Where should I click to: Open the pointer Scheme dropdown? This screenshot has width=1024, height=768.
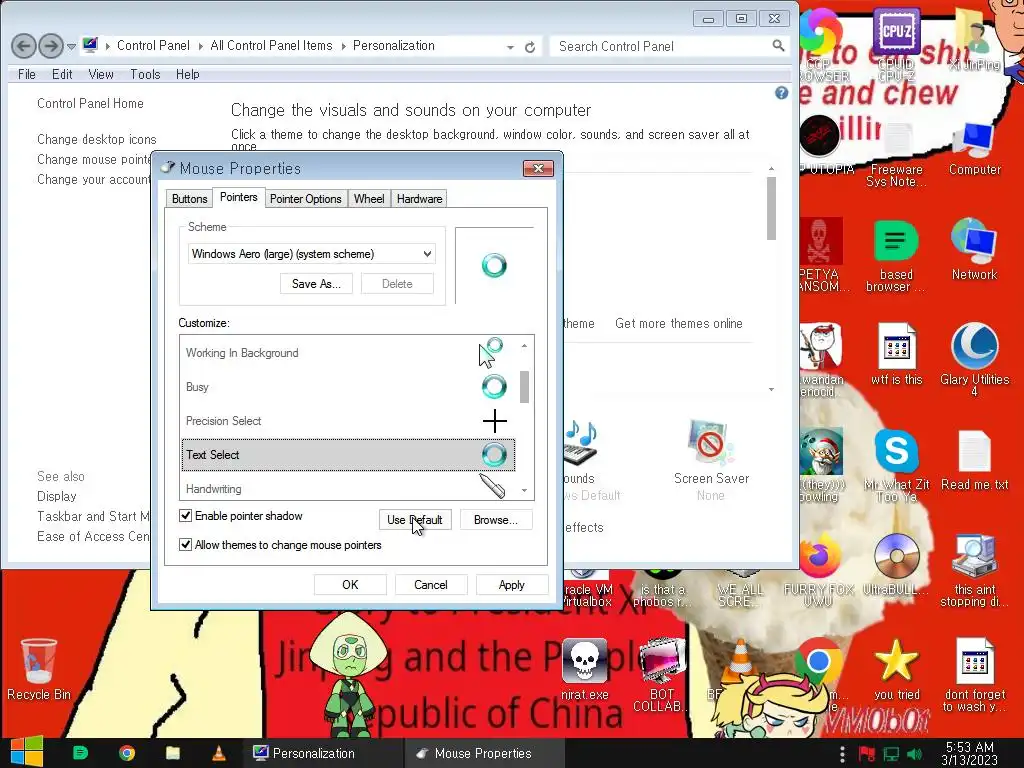coord(312,254)
